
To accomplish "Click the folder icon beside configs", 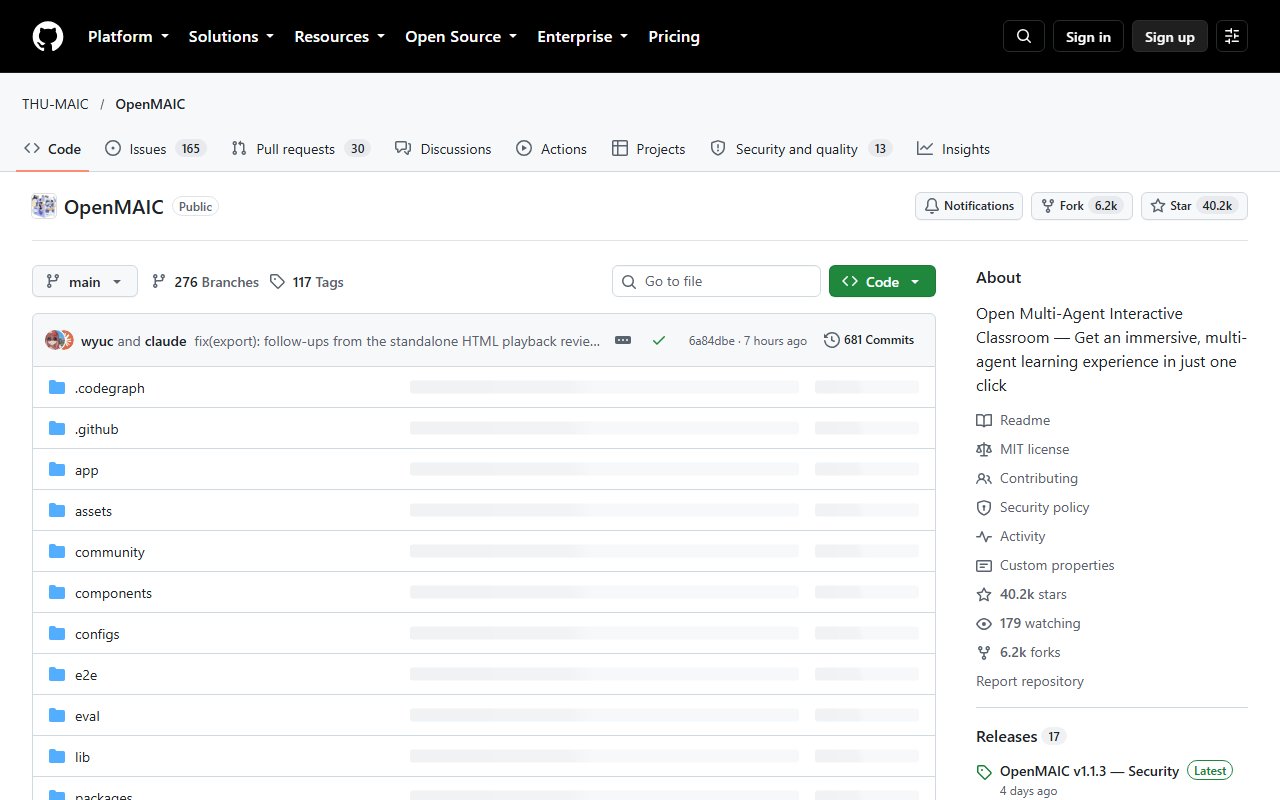I will click(57, 634).
